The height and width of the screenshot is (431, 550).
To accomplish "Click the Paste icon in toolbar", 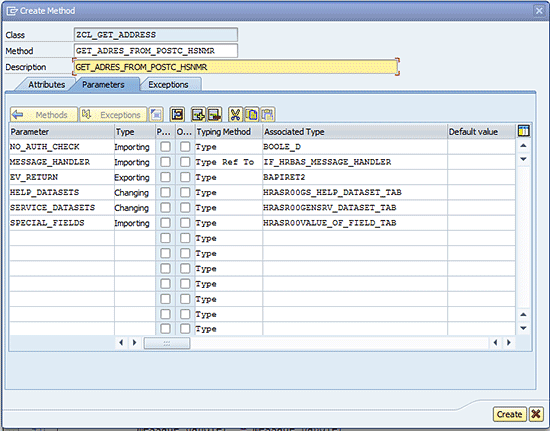I will (267, 115).
